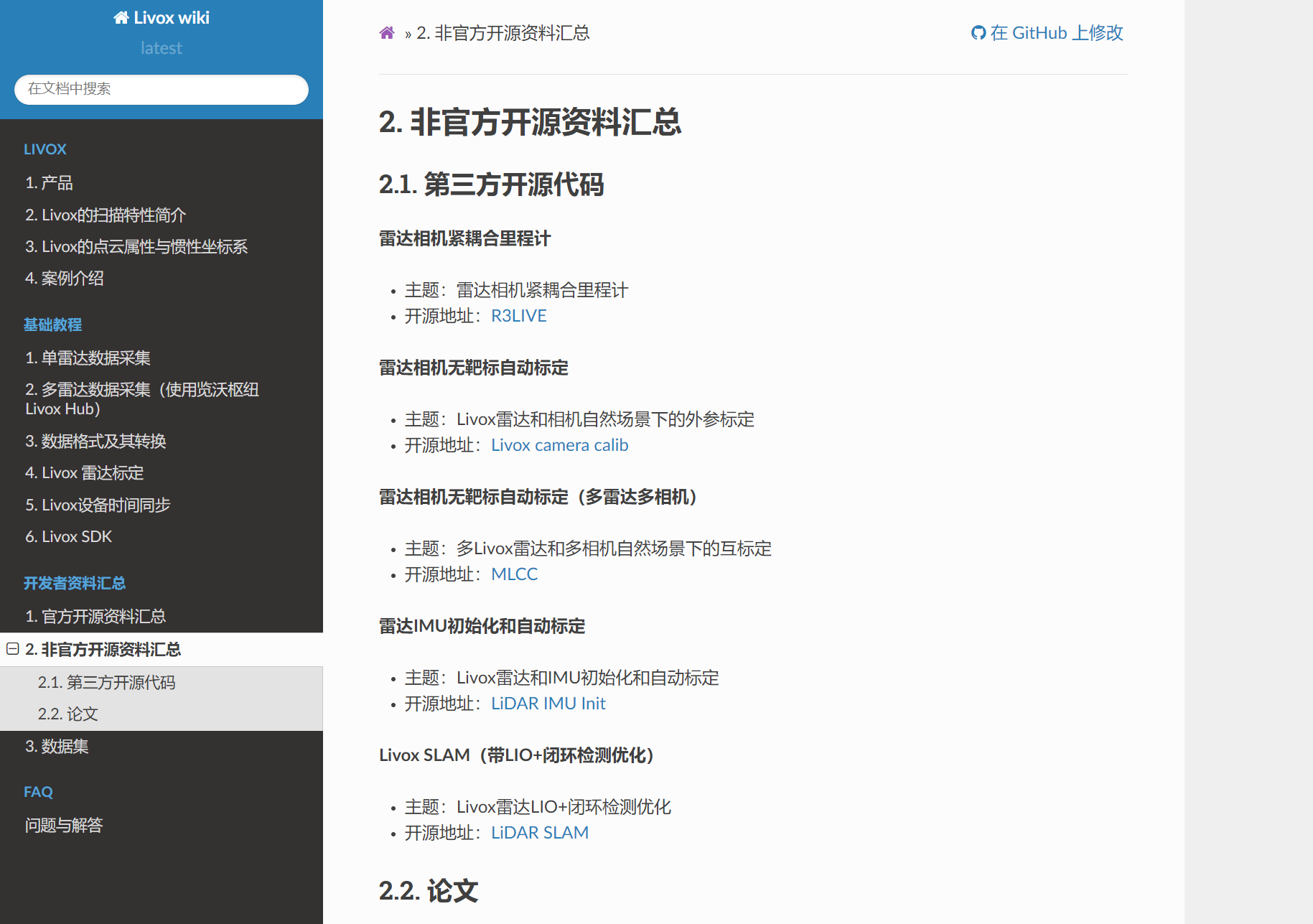This screenshot has height=924, width=1313.
Task: Jump to 2.2. 论文 subsection in sidebar
Action: point(162,714)
